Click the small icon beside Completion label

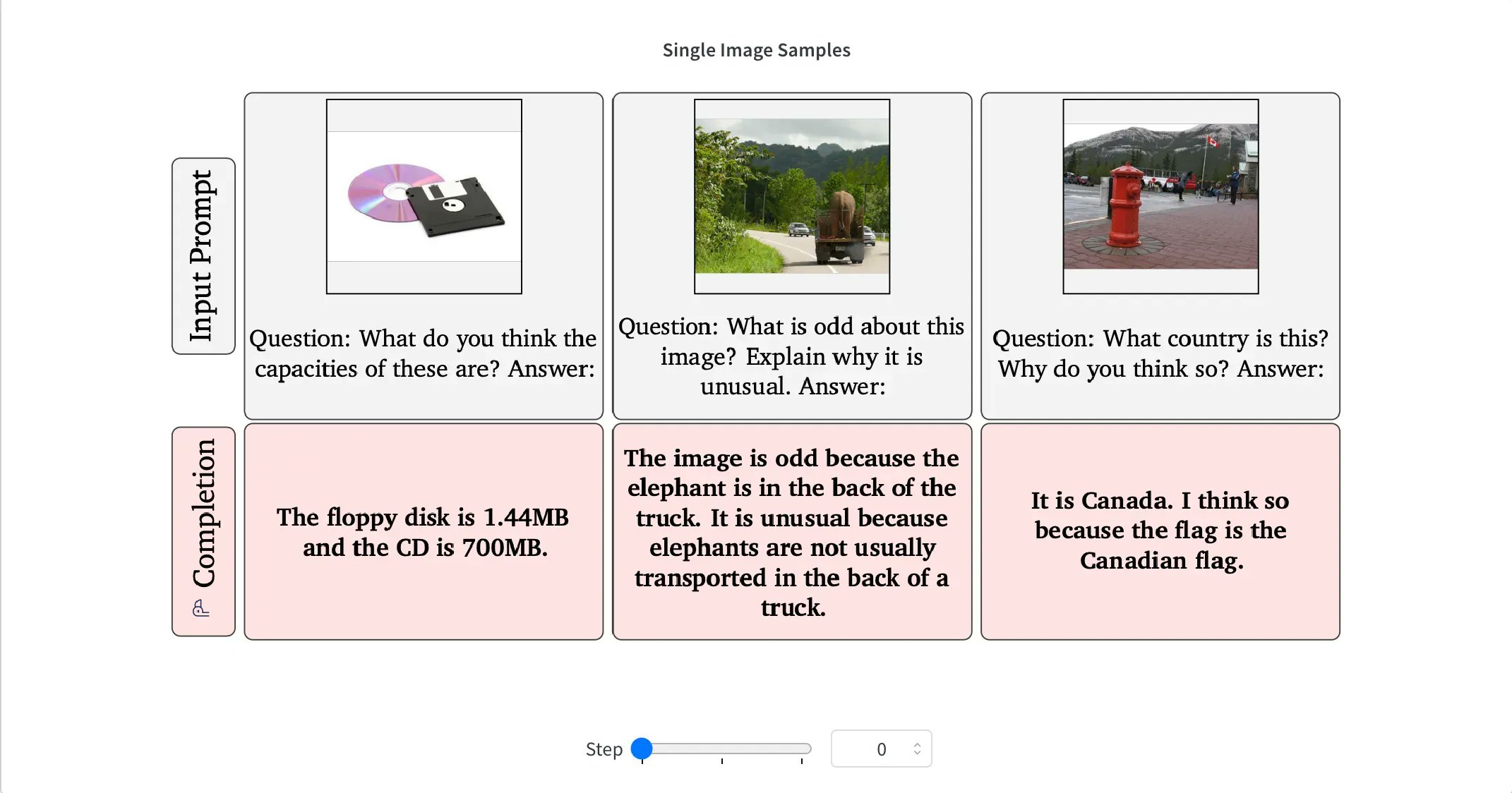(201, 608)
